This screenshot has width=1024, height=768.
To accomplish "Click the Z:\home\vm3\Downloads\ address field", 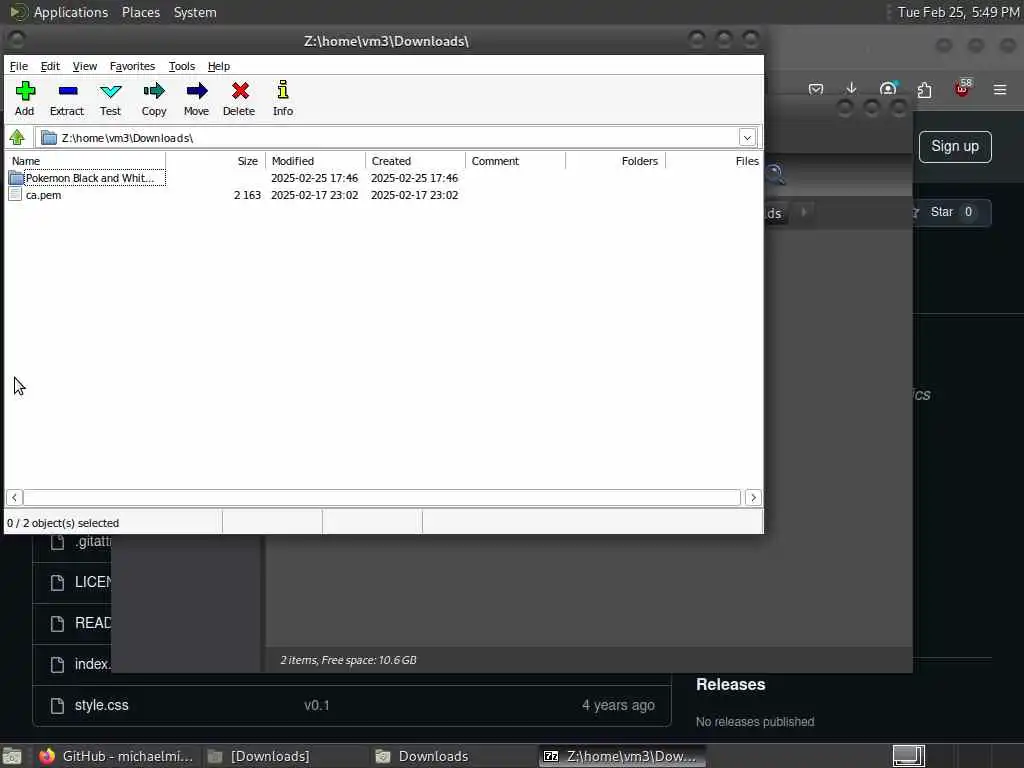I will coord(388,138).
